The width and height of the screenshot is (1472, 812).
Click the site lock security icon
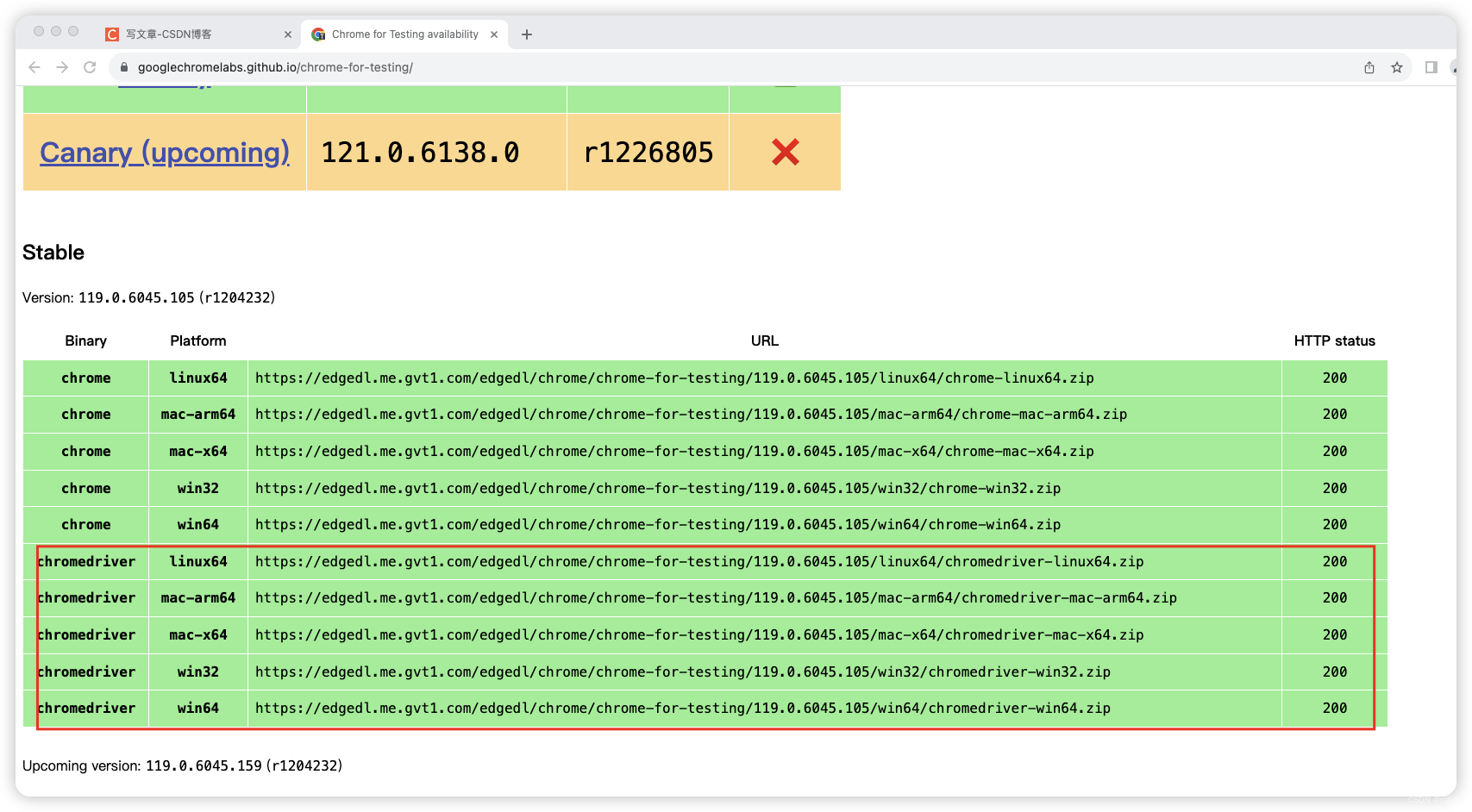(x=124, y=67)
